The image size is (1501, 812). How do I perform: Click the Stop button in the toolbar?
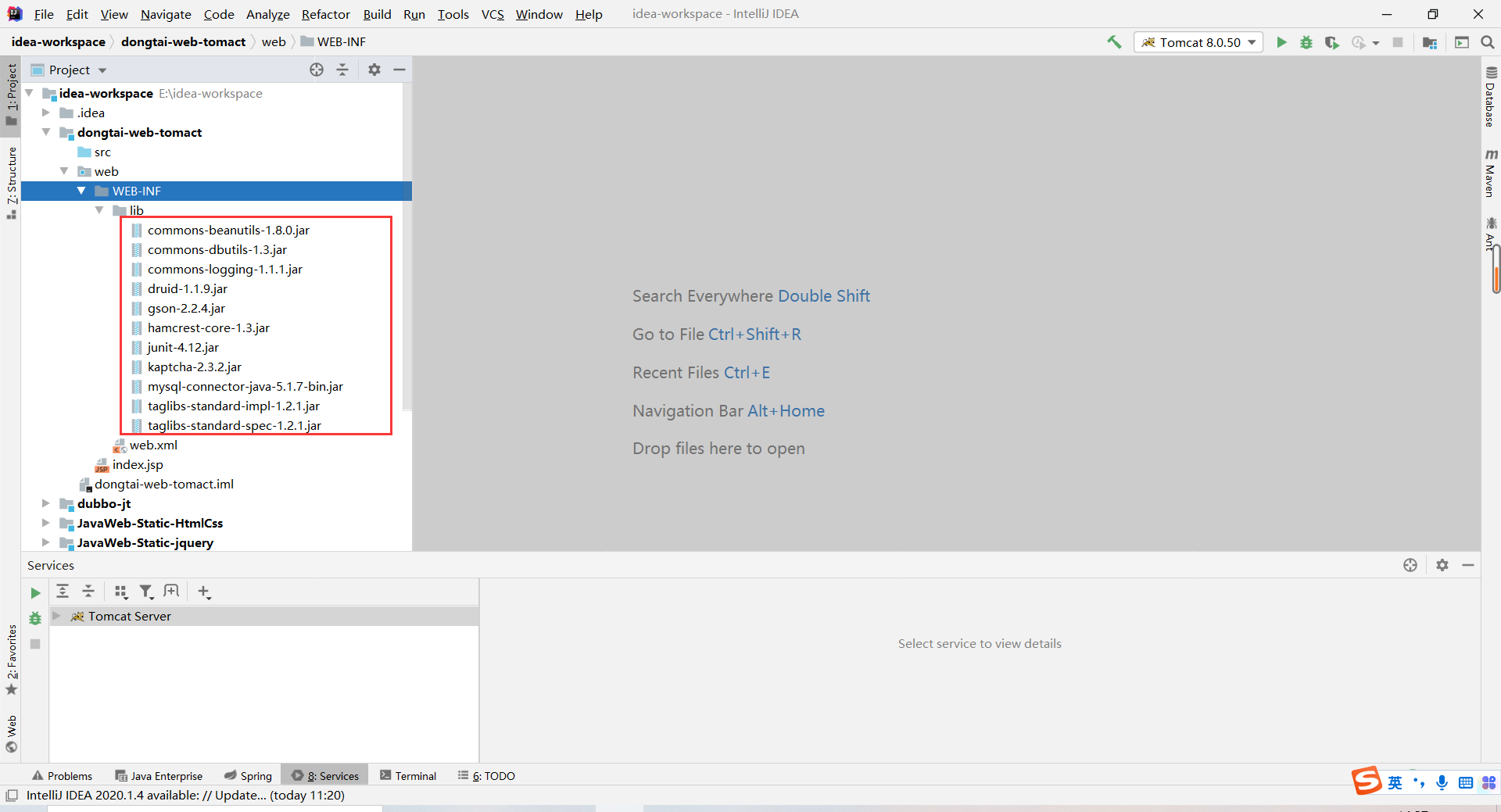click(x=1398, y=42)
